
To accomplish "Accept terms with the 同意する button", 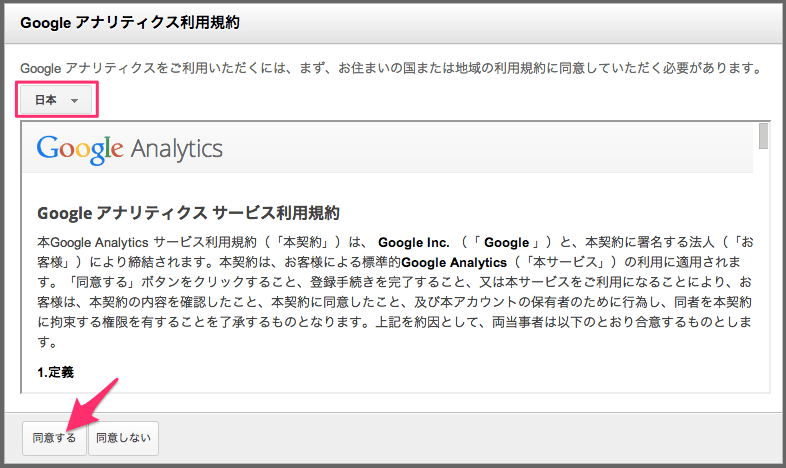I will [54, 438].
